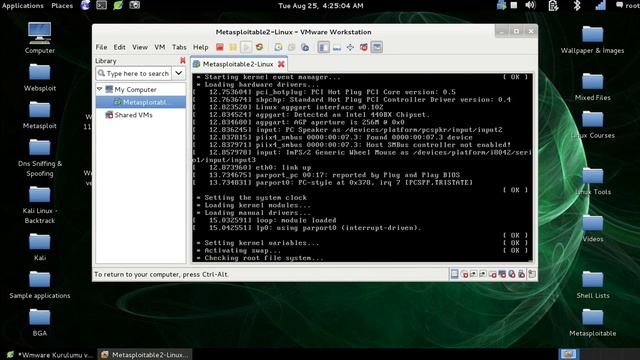Close the Library panel
640x360 pixels.
click(182, 60)
